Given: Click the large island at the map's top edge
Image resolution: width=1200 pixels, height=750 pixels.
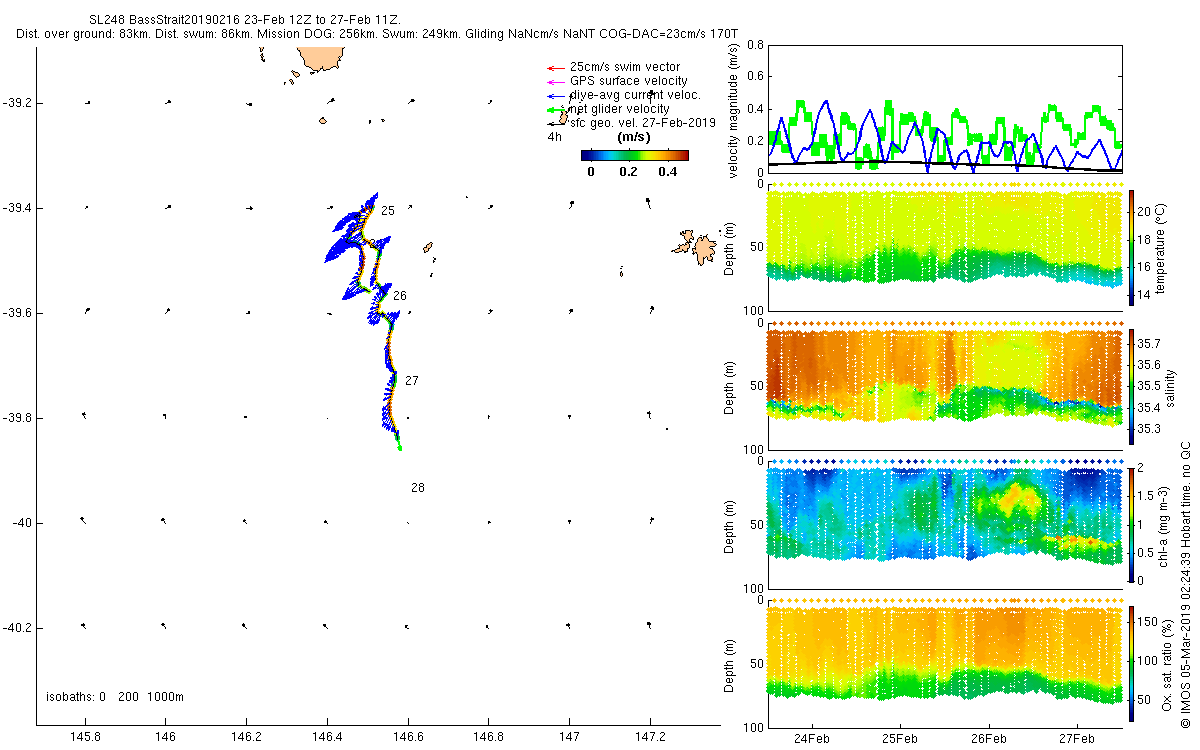Looking at the screenshot, I should pos(322,60).
